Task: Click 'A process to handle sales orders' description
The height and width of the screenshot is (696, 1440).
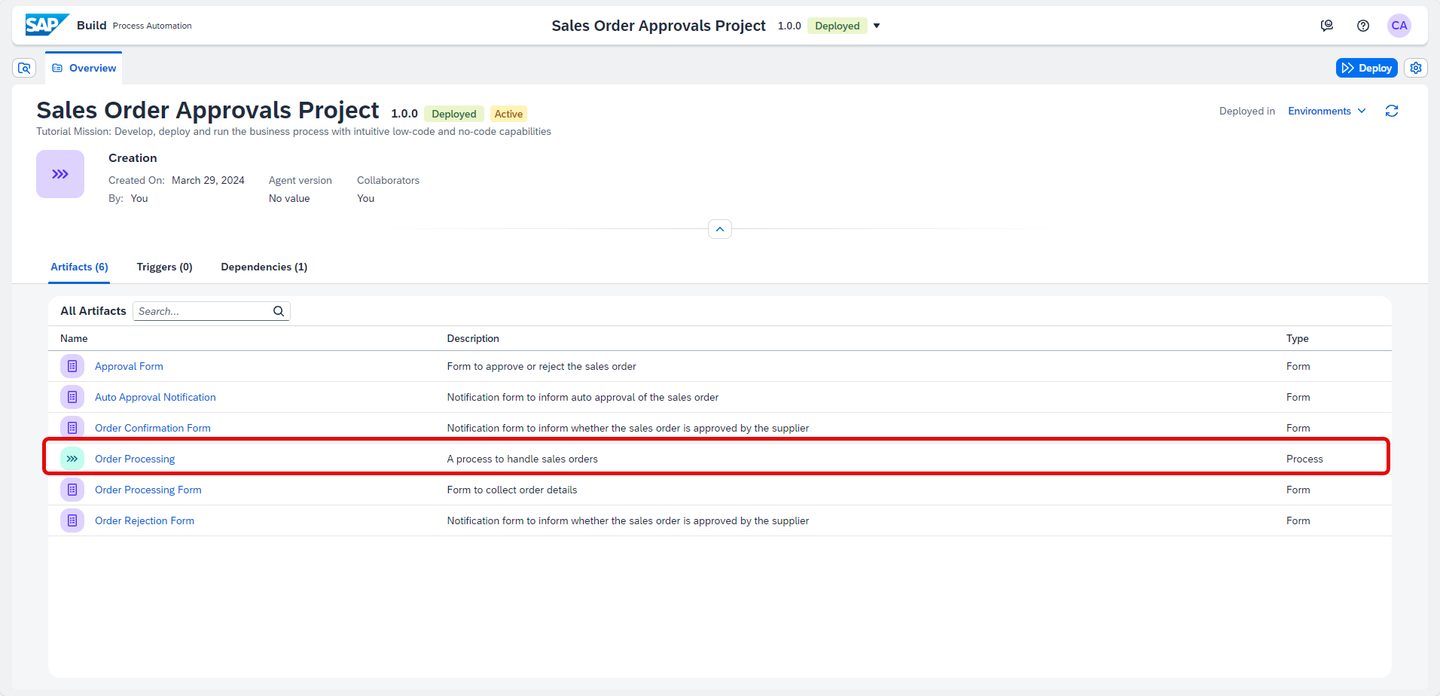Action: pos(522,459)
